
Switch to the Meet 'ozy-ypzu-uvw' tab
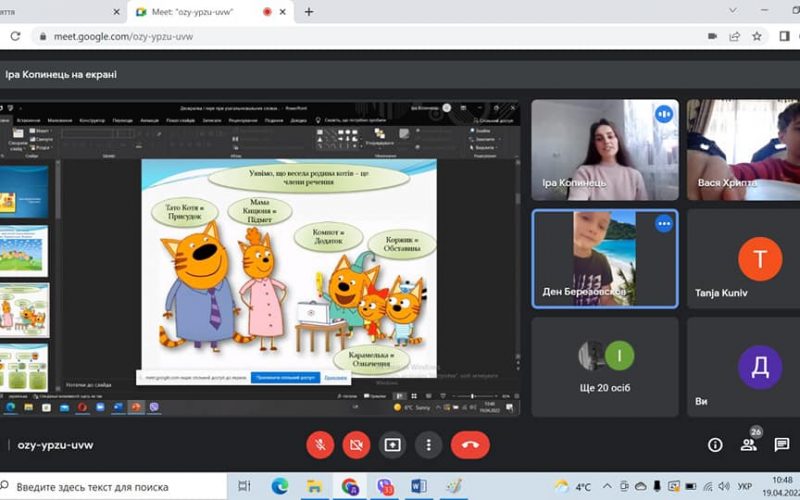[190, 12]
